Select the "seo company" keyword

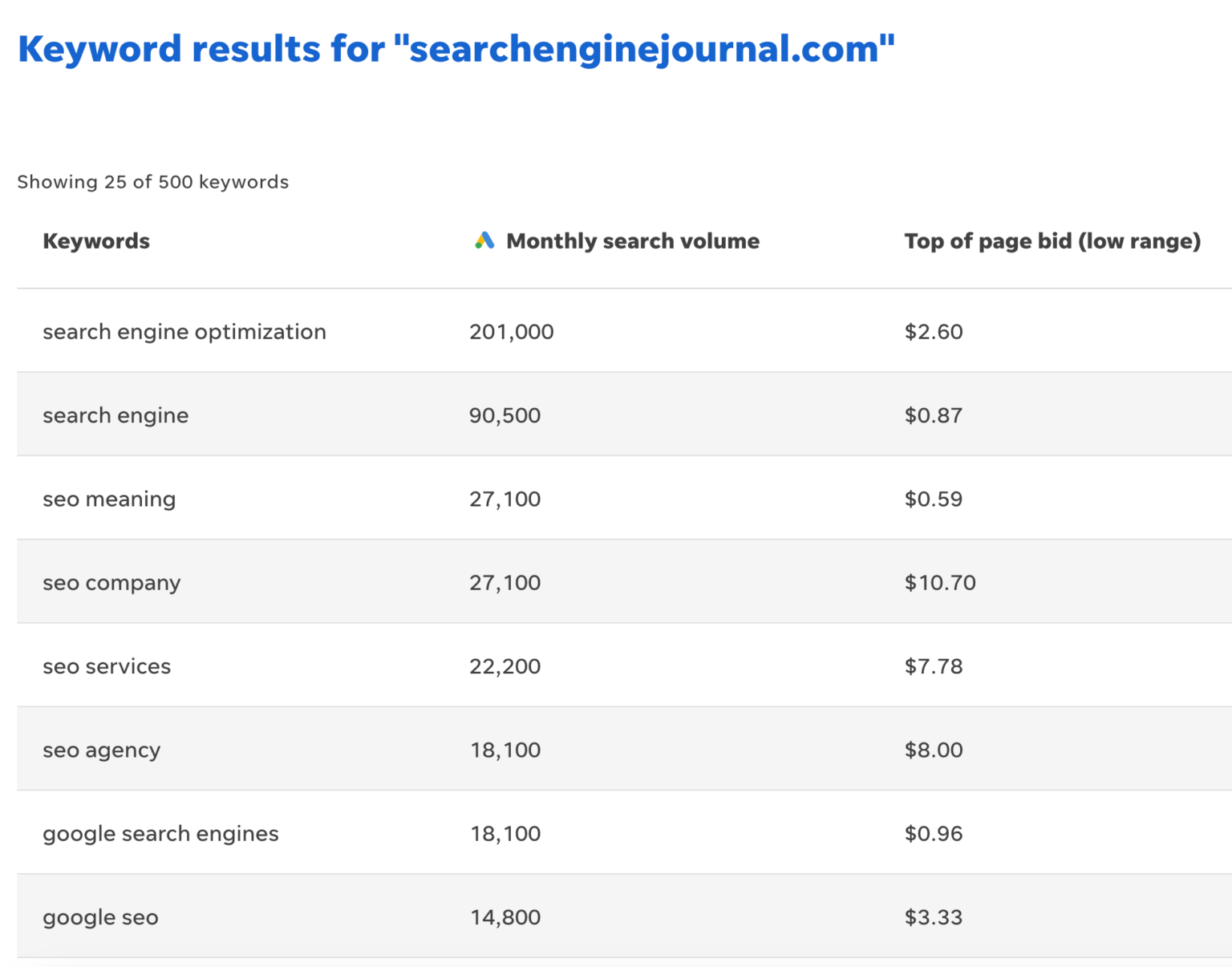click(x=111, y=582)
